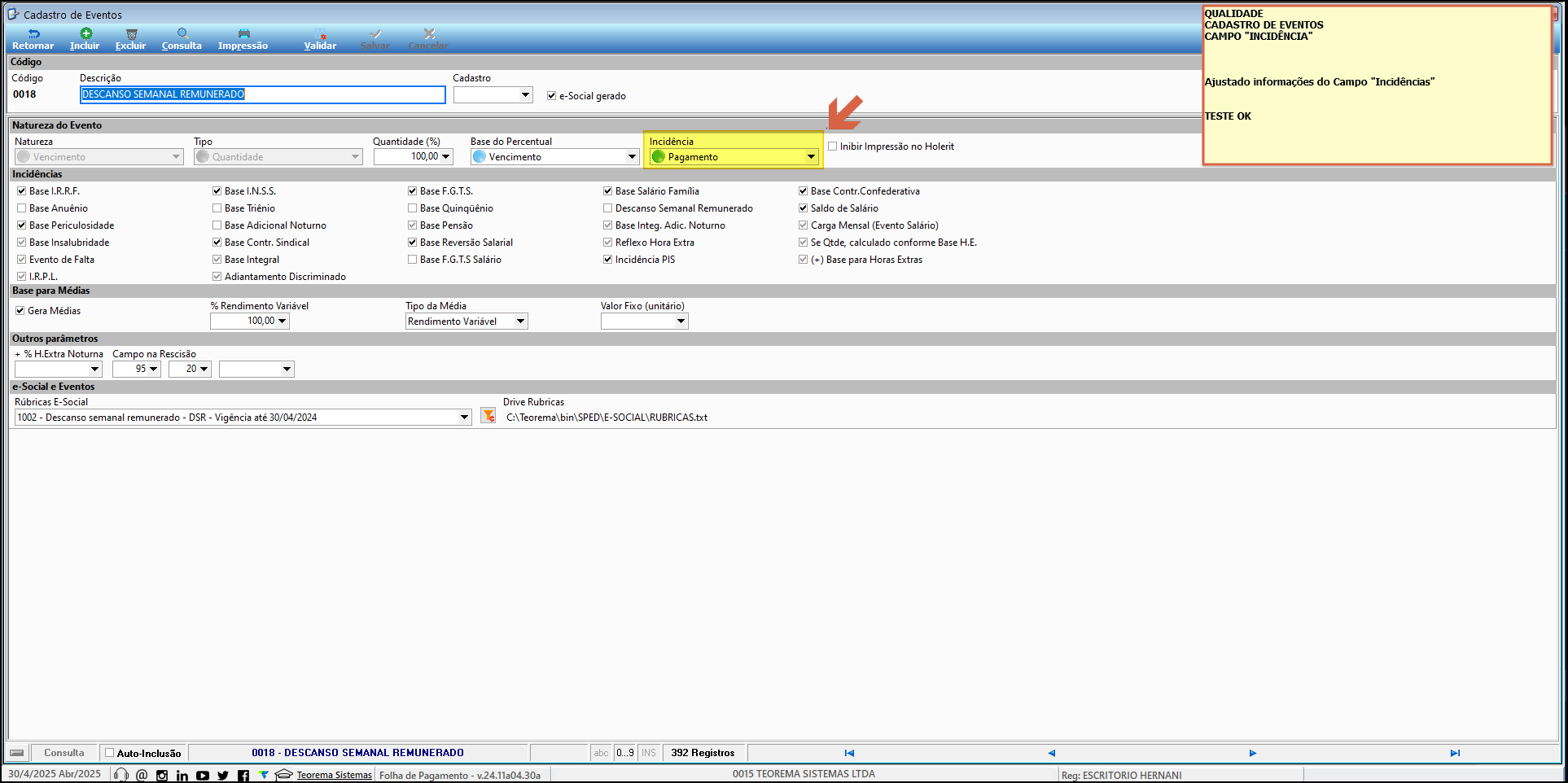Viewport: 1568px width, 783px height.
Task: Open Facebook icon in status bar
Action: tap(243, 775)
